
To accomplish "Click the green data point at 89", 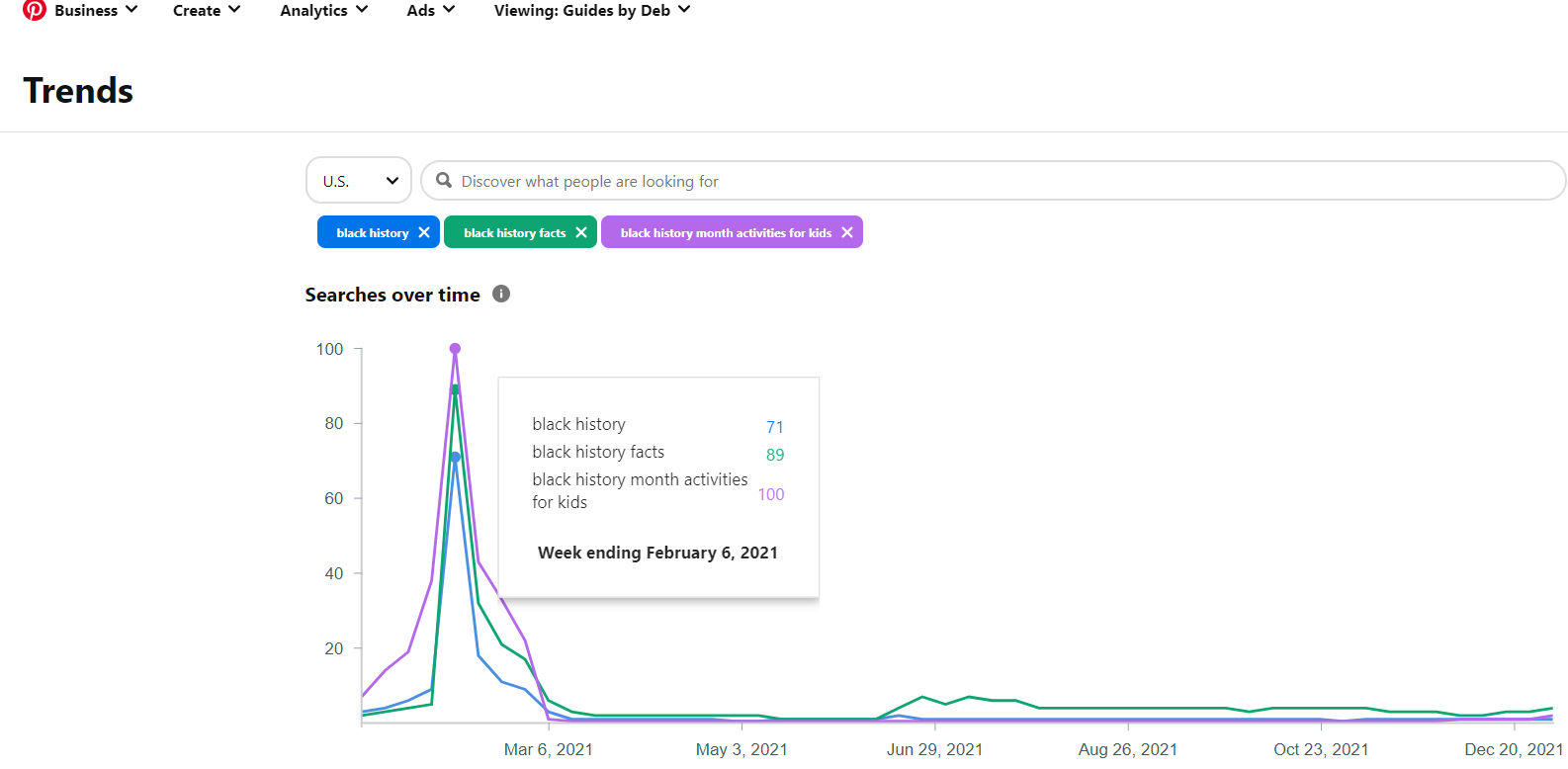I will pos(455,389).
